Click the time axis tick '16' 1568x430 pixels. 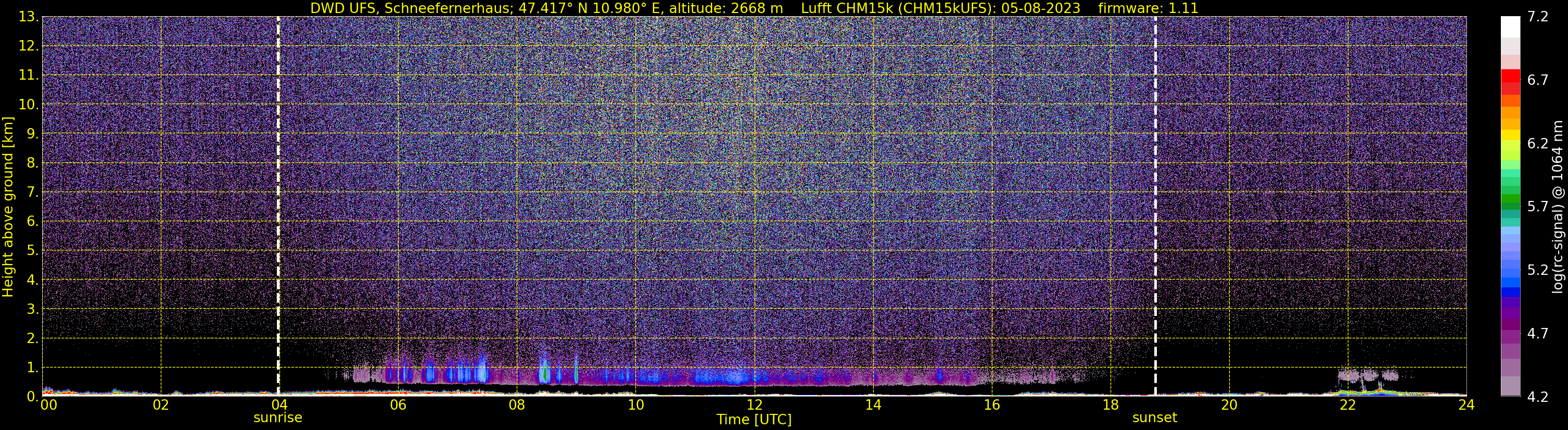[991, 406]
